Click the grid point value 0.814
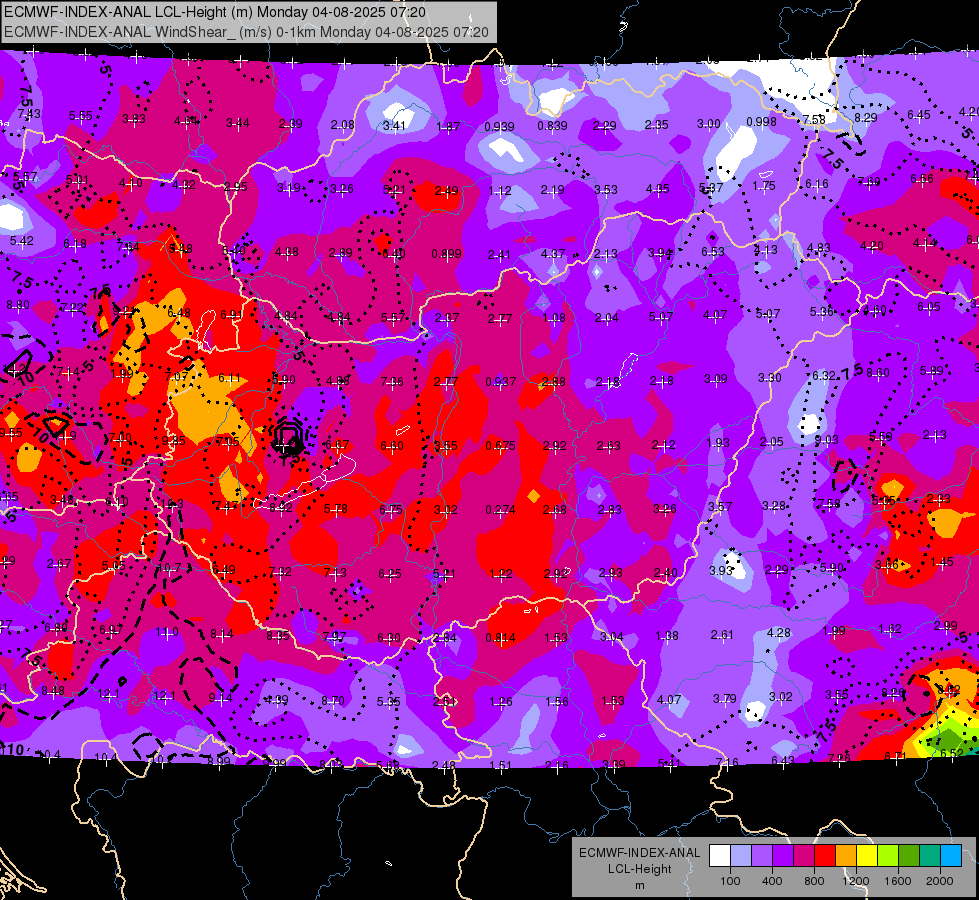The width and height of the screenshot is (979, 900). (x=501, y=638)
